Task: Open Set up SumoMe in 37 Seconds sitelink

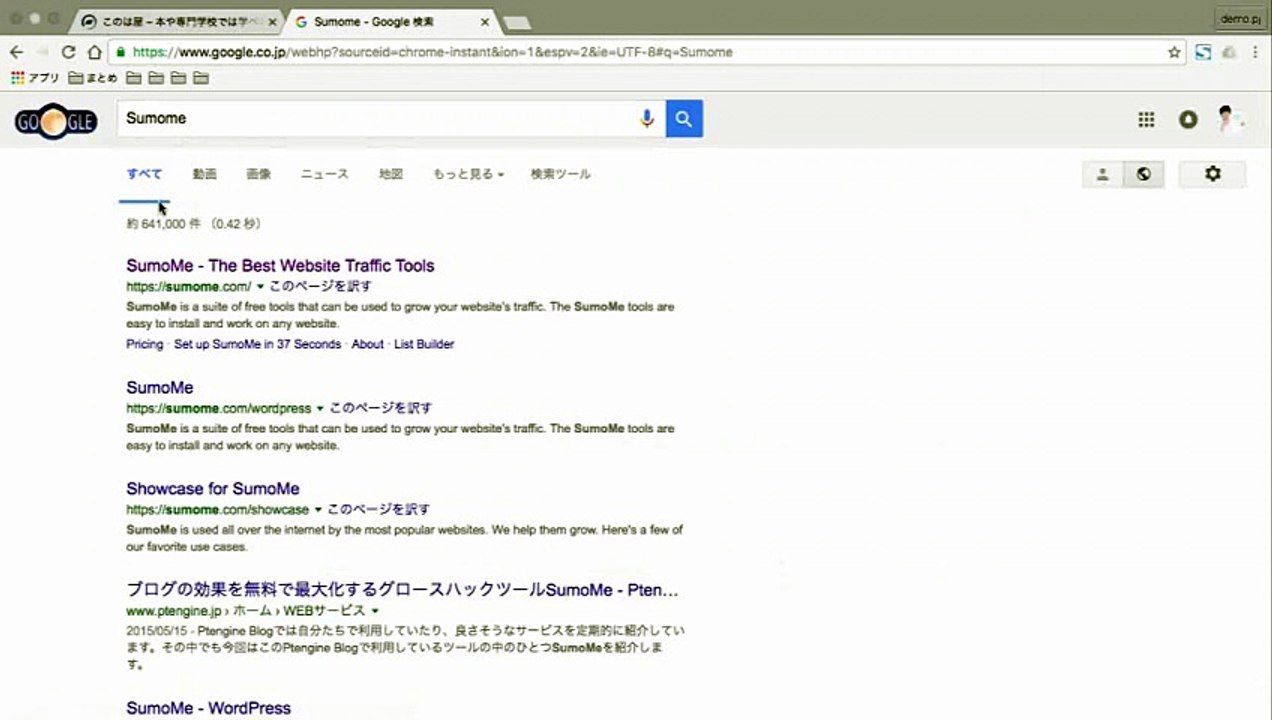Action: (257, 344)
